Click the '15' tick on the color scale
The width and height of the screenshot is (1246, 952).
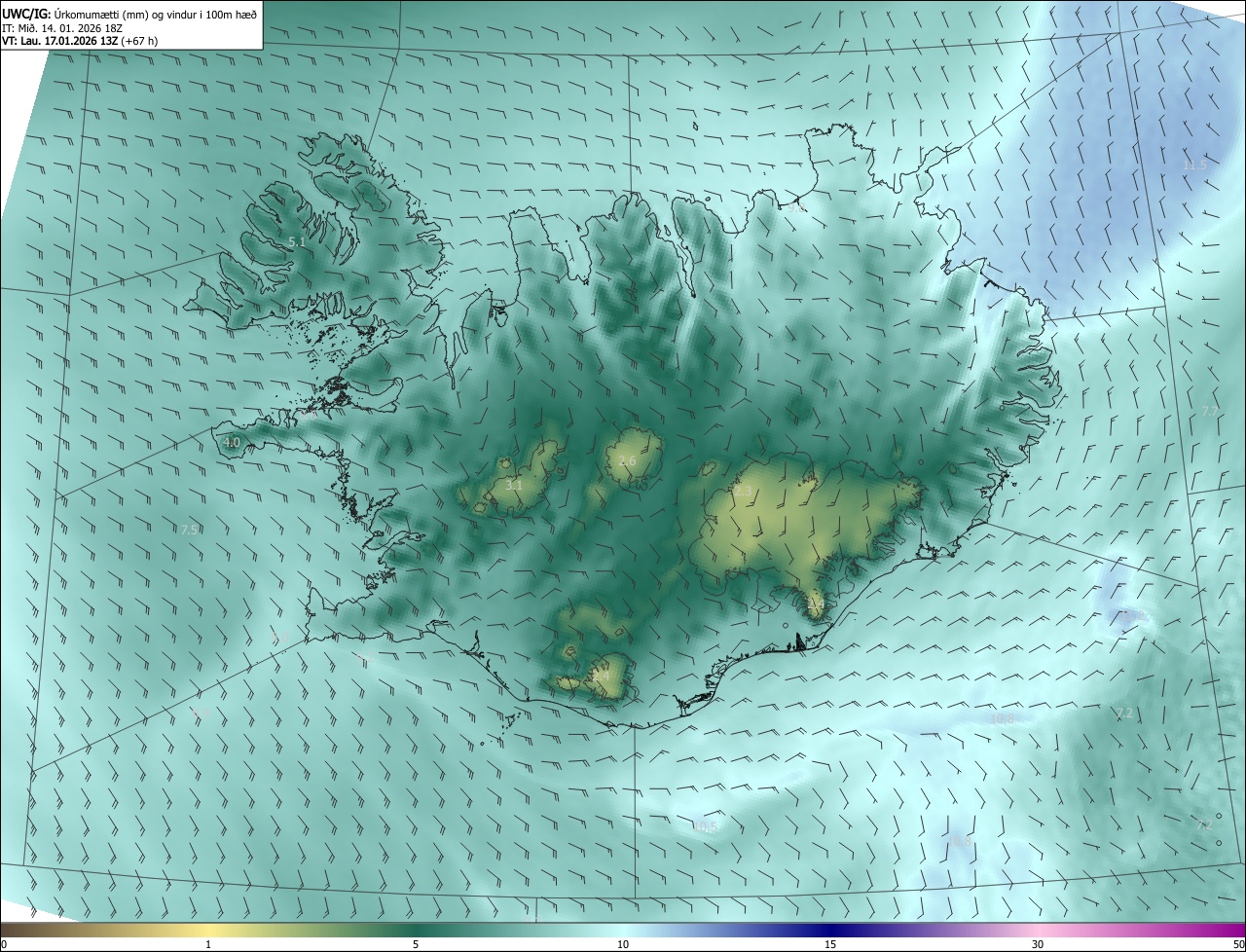(830, 945)
